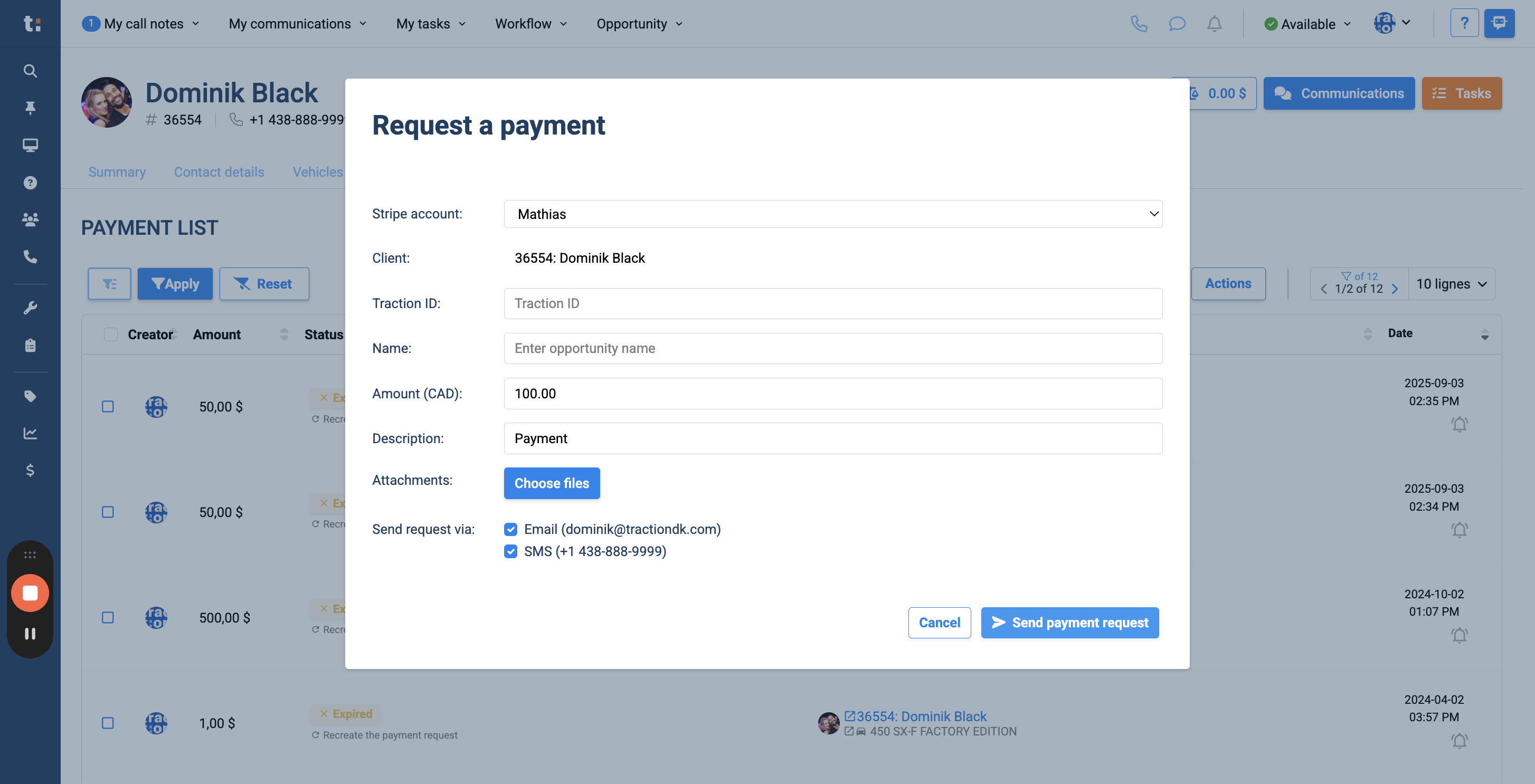Select the pin icon in the left sidebar
The image size is (1535, 784).
pyautogui.click(x=30, y=108)
